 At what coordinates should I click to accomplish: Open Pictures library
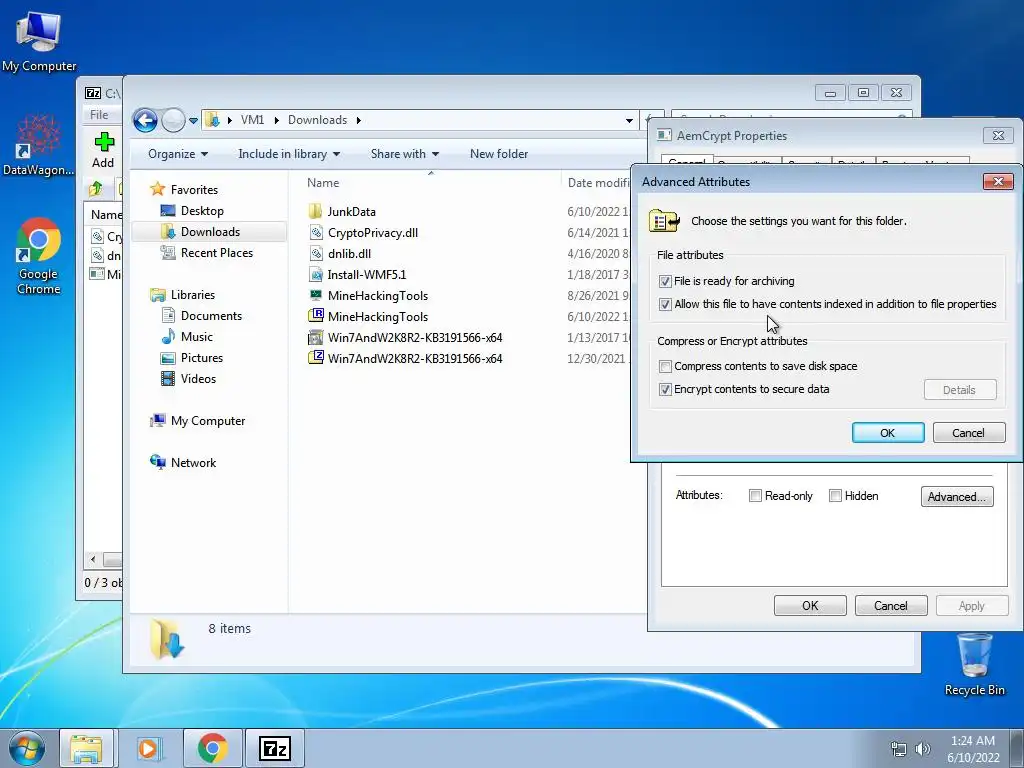coord(201,358)
